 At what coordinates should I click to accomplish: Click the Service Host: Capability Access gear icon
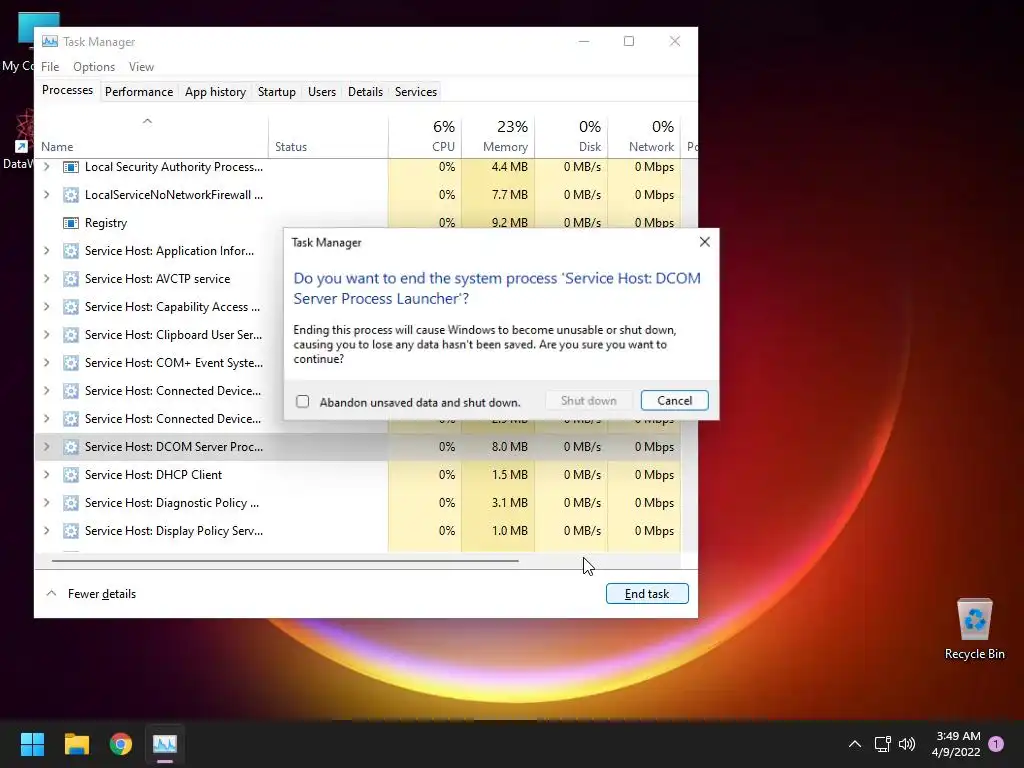pyautogui.click(x=71, y=307)
